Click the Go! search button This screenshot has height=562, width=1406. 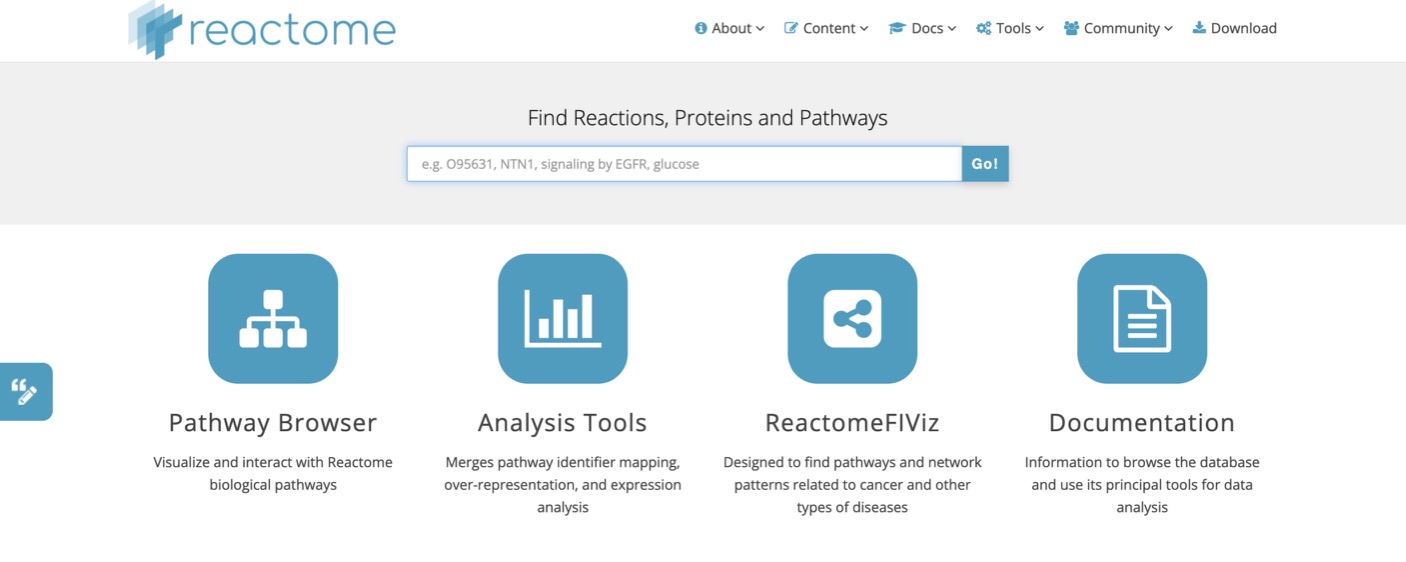(x=985, y=164)
